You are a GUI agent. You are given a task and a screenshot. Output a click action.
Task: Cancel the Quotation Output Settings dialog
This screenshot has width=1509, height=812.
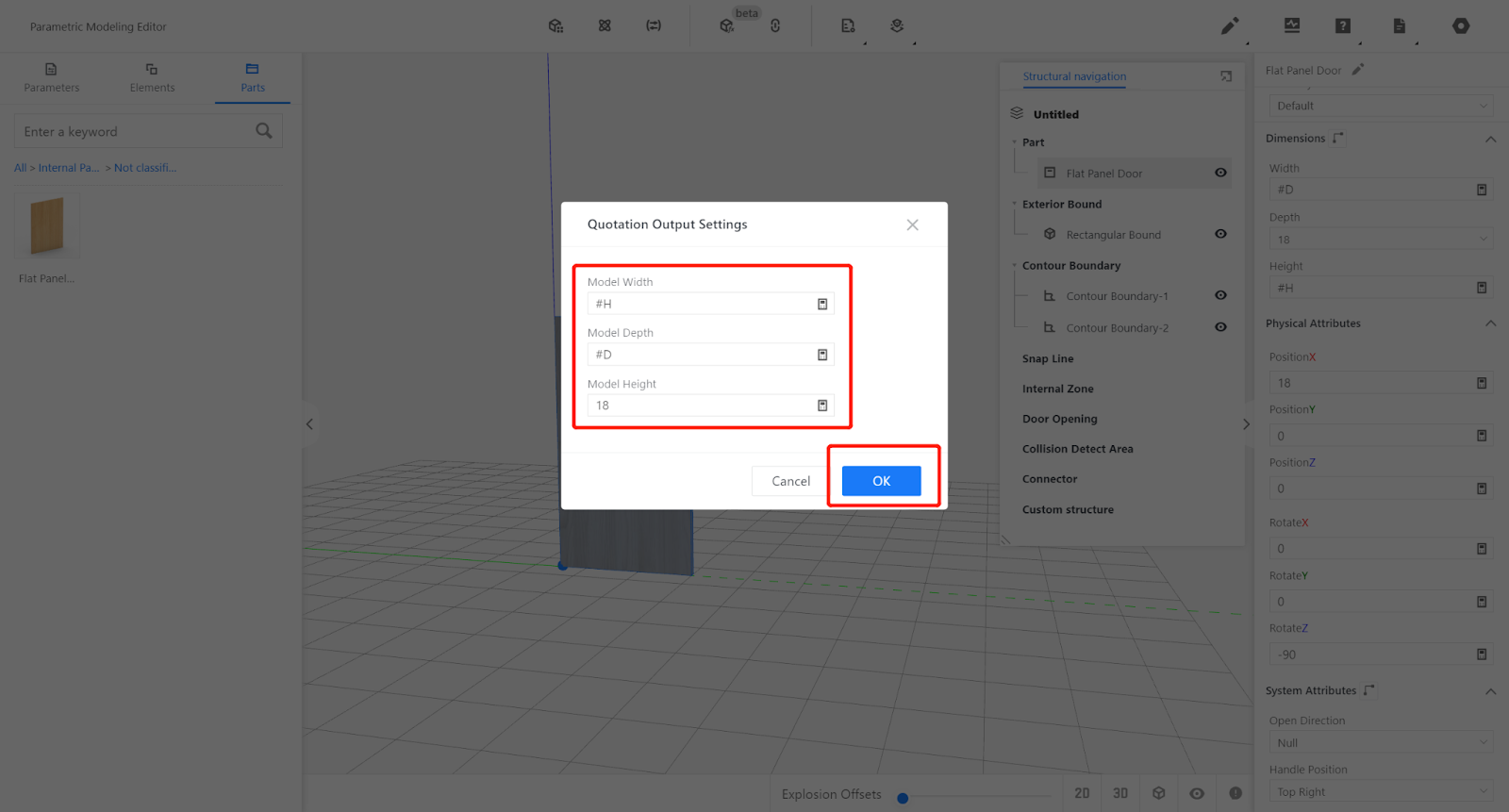(790, 481)
